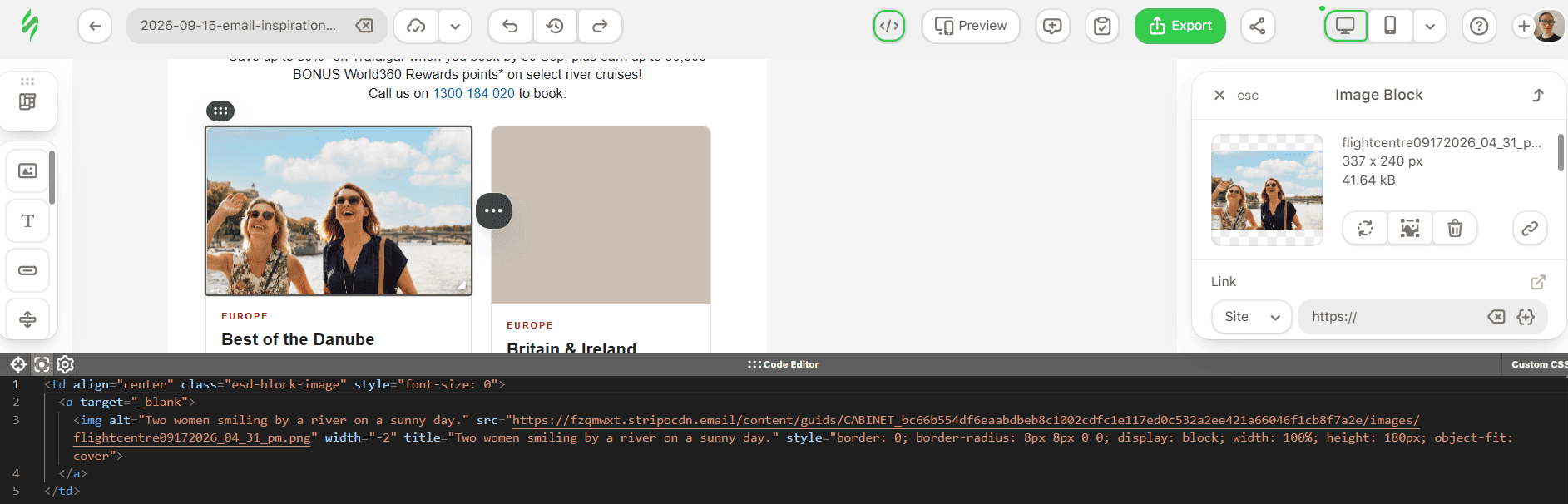Toggle the code editor button
The image size is (1568, 504).
point(889,26)
